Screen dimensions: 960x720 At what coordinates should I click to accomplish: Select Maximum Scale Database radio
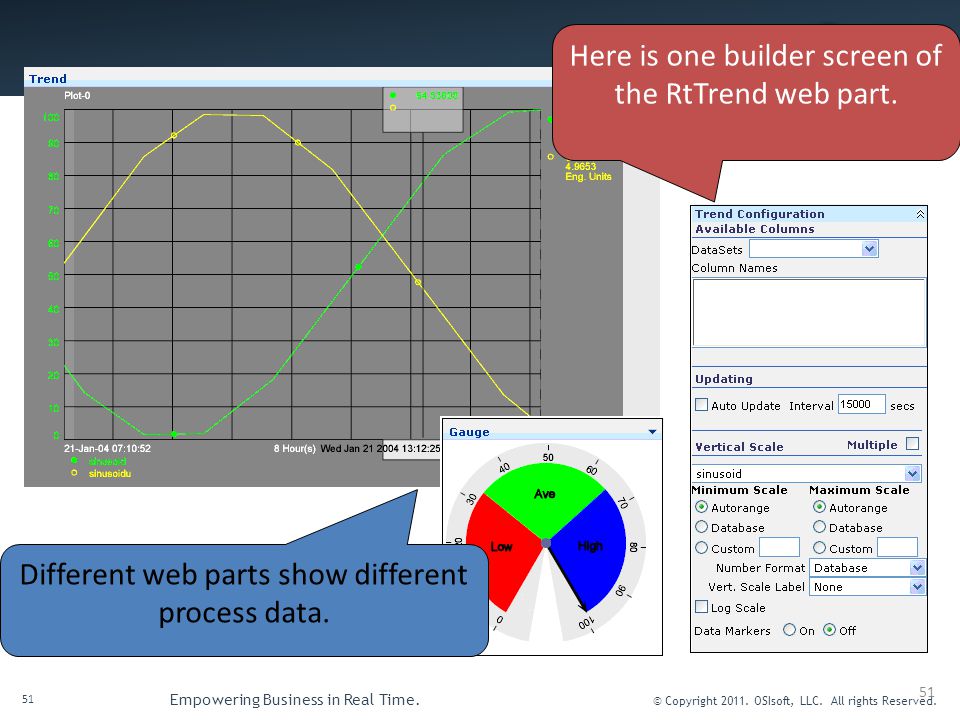tap(819, 527)
